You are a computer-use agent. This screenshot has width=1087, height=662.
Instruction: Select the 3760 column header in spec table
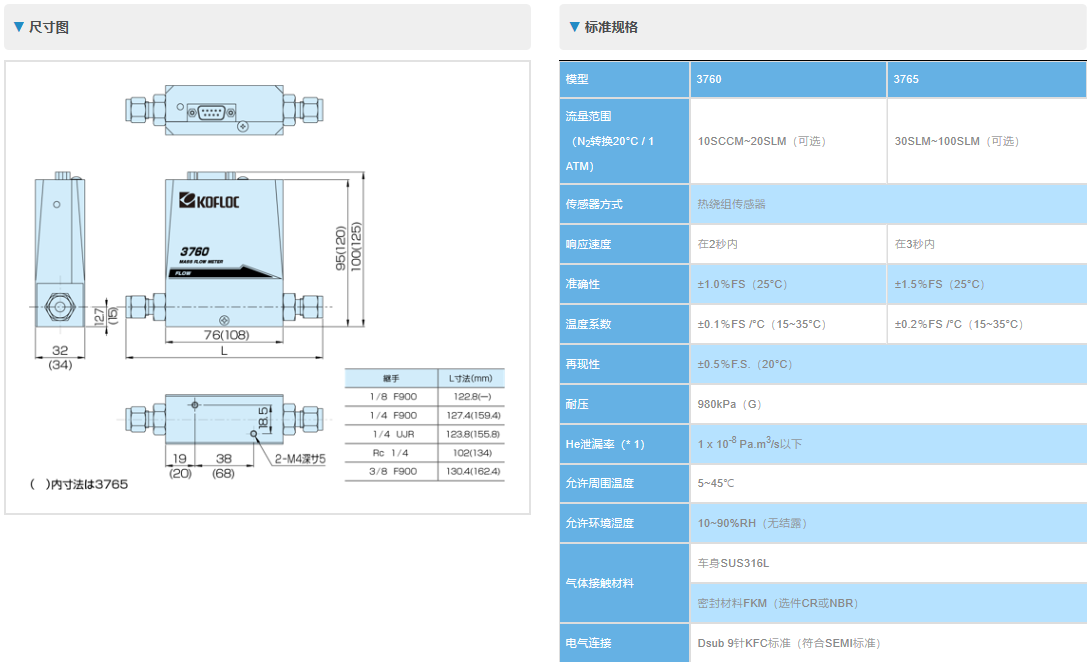point(788,79)
